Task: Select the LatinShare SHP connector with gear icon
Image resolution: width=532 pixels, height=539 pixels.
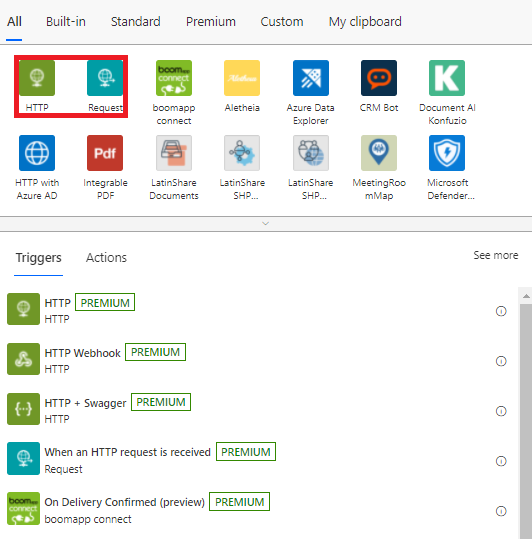Action: 242,153
